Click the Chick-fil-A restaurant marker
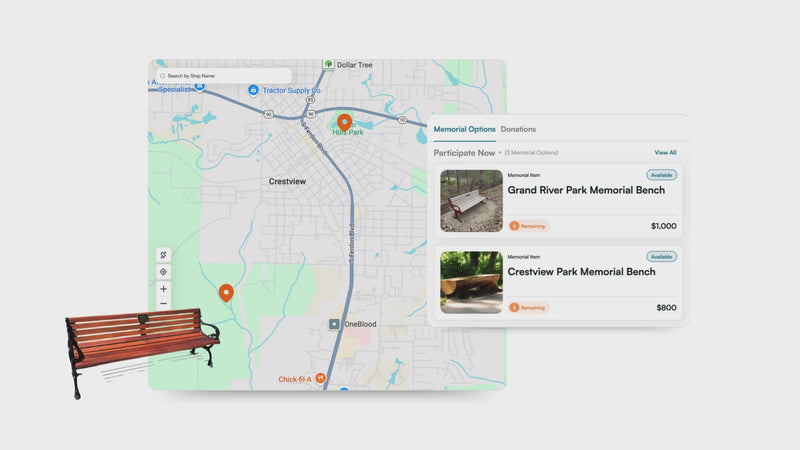 click(x=320, y=378)
